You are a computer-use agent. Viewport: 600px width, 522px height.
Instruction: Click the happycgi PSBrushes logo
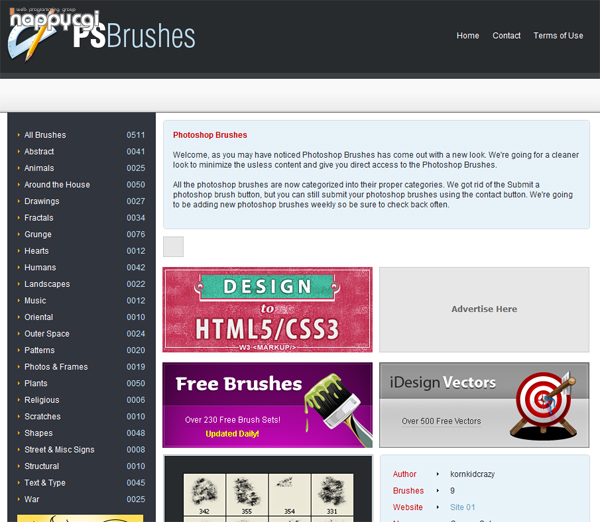(101, 34)
